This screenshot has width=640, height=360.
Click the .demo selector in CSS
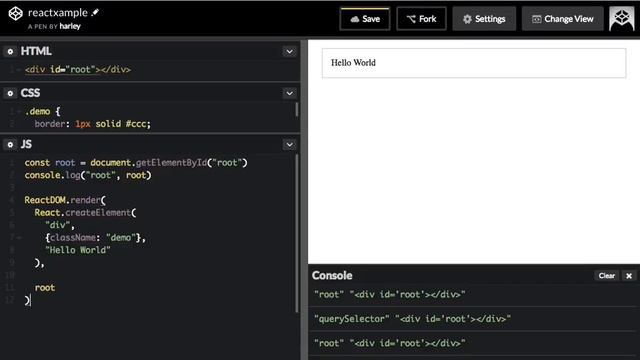[38, 111]
